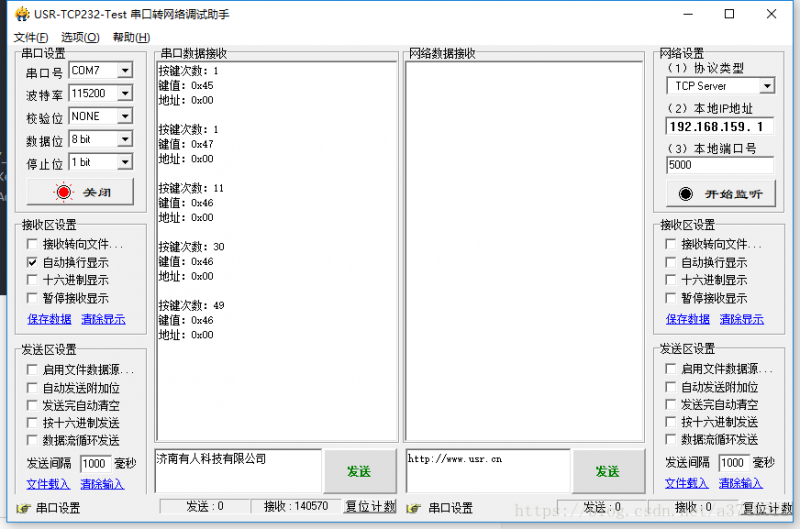Expand the 串口号 COM7 dropdown
The width and height of the screenshot is (800, 529).
point(125,70)
